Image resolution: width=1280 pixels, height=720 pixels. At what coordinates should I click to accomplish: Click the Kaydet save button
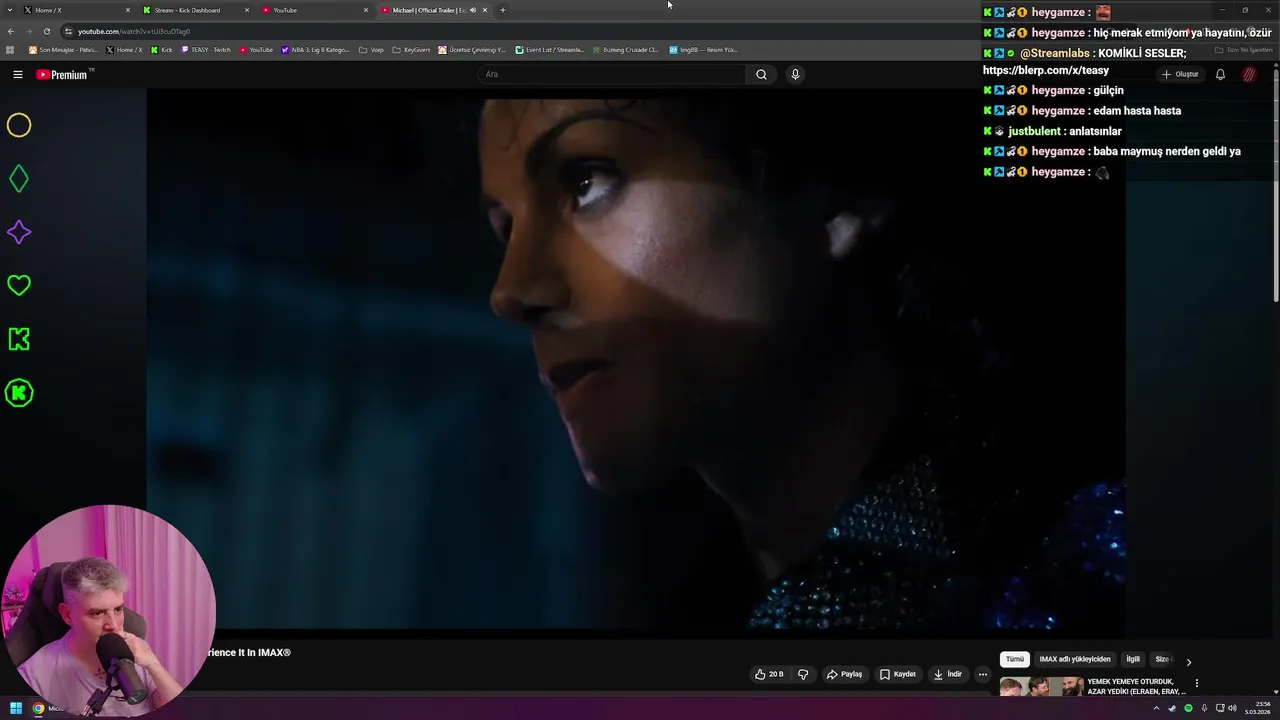898,674
